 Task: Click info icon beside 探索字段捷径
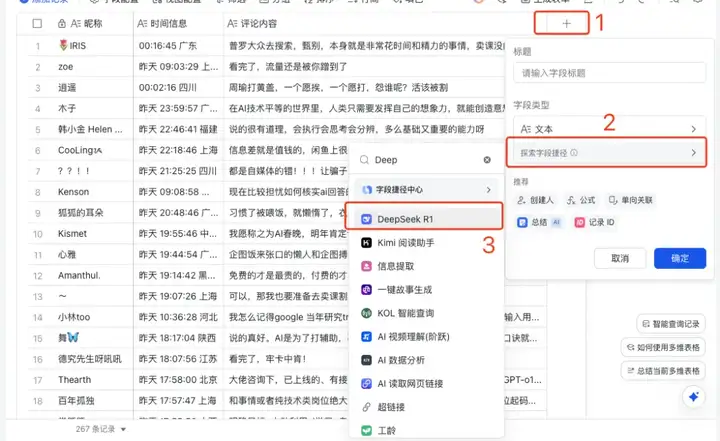point(574,153)
